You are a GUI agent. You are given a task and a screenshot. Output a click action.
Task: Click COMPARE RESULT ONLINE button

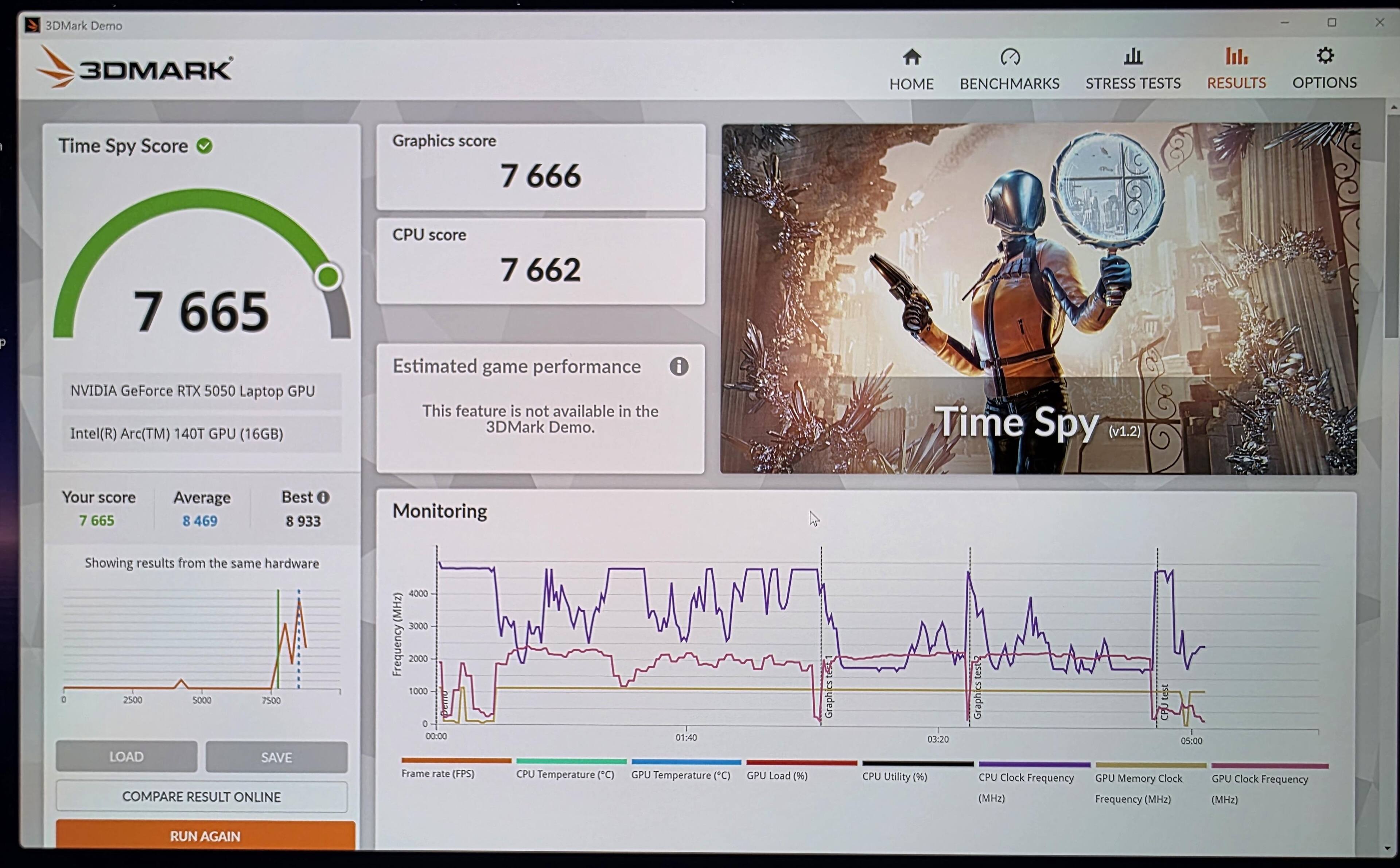201,796
